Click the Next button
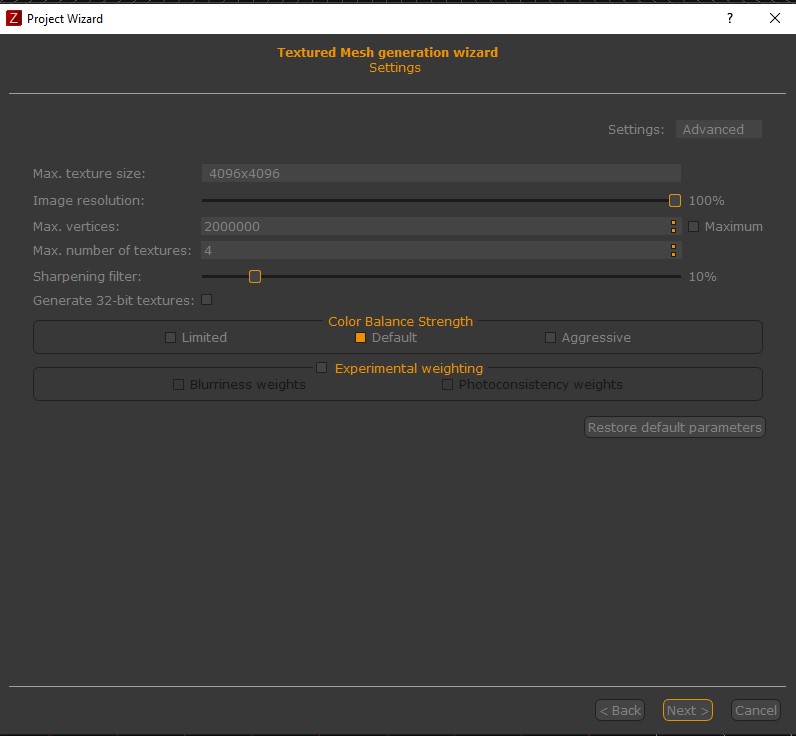The height and width of the screenshot is (736, 796). pos(687,710)
